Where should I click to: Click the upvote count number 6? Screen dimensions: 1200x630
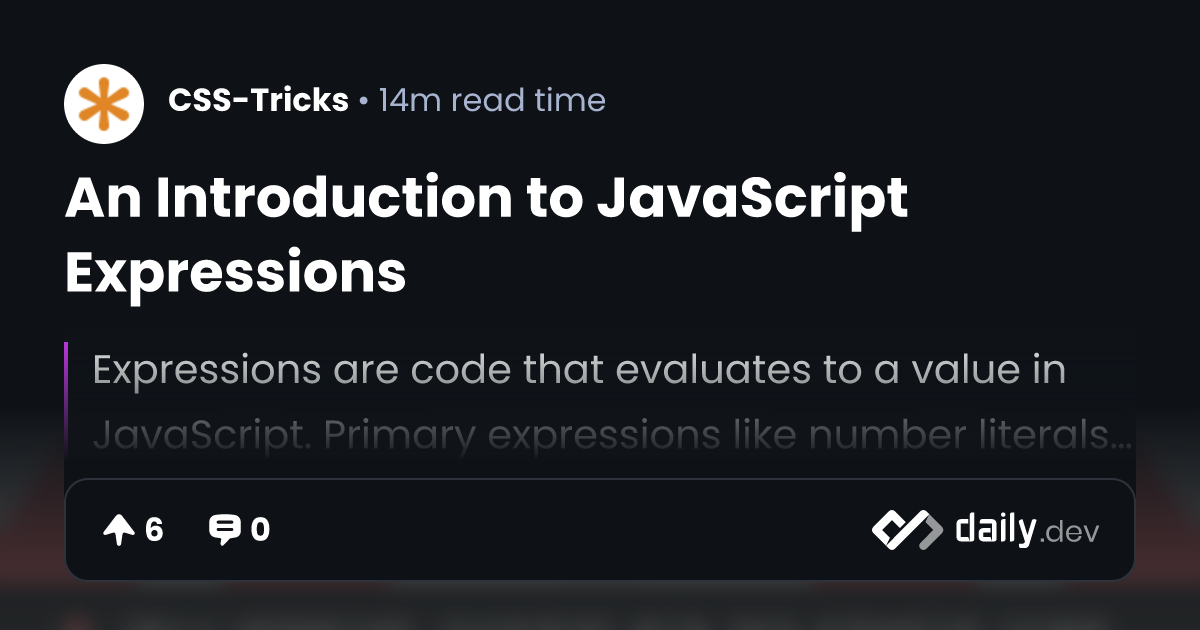tap(154, 530)
